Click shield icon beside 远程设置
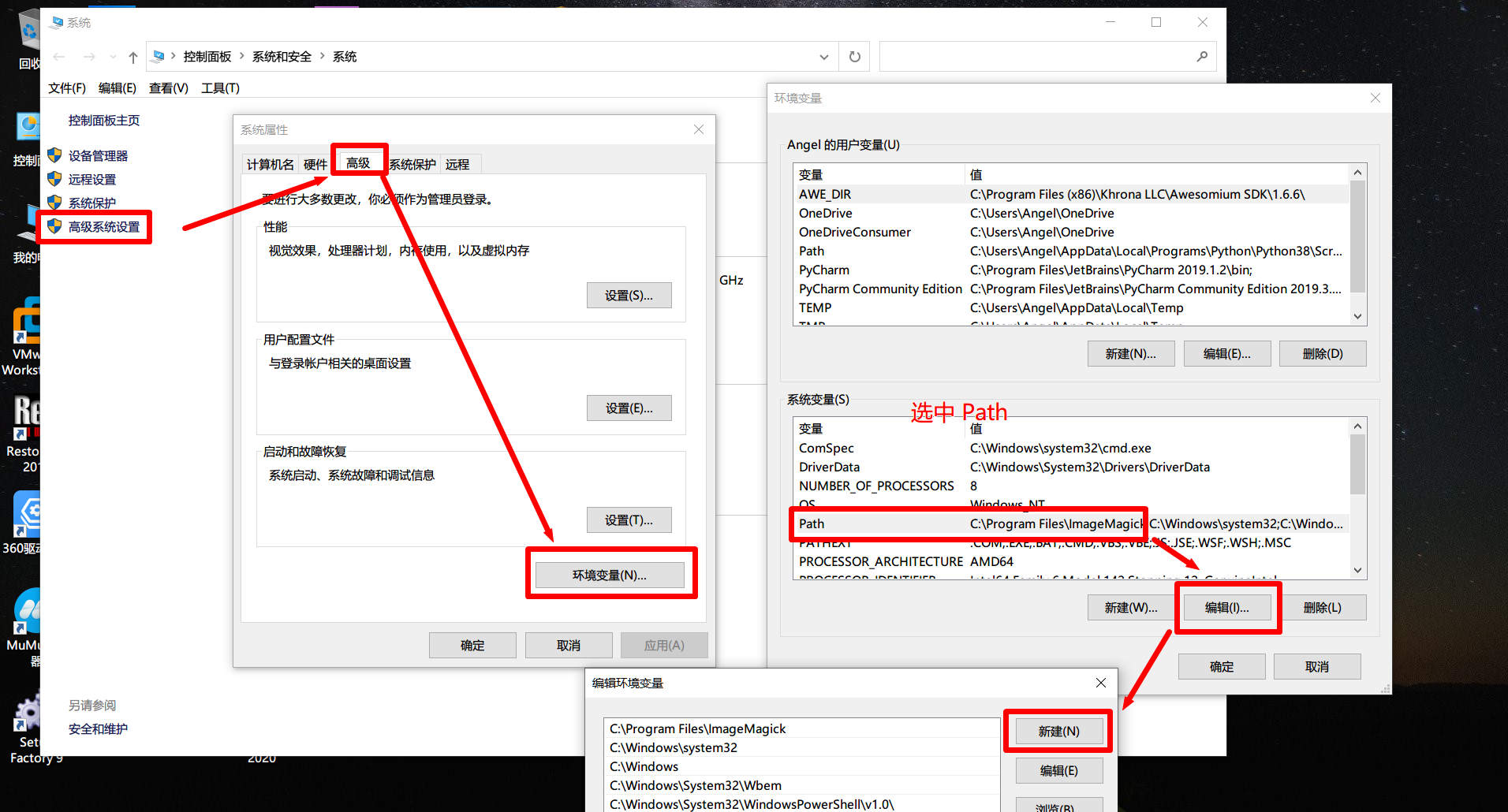This screenshot has width=1508, height=812. (x=54, y=179)
